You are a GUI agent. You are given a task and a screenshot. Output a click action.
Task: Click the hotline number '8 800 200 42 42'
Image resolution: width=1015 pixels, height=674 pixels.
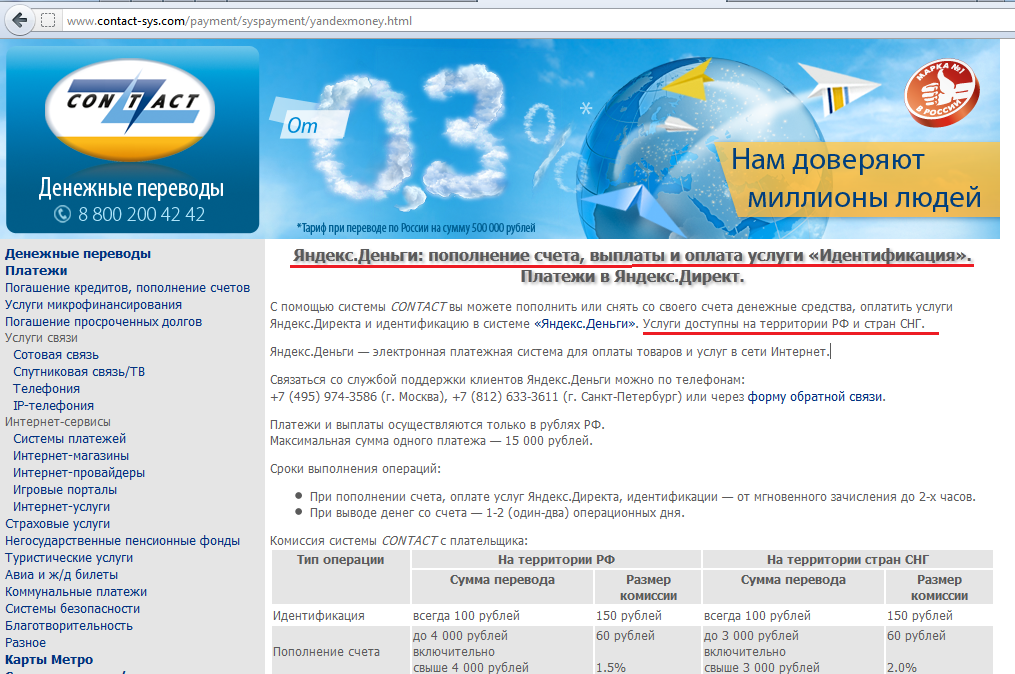coord(141,214)
